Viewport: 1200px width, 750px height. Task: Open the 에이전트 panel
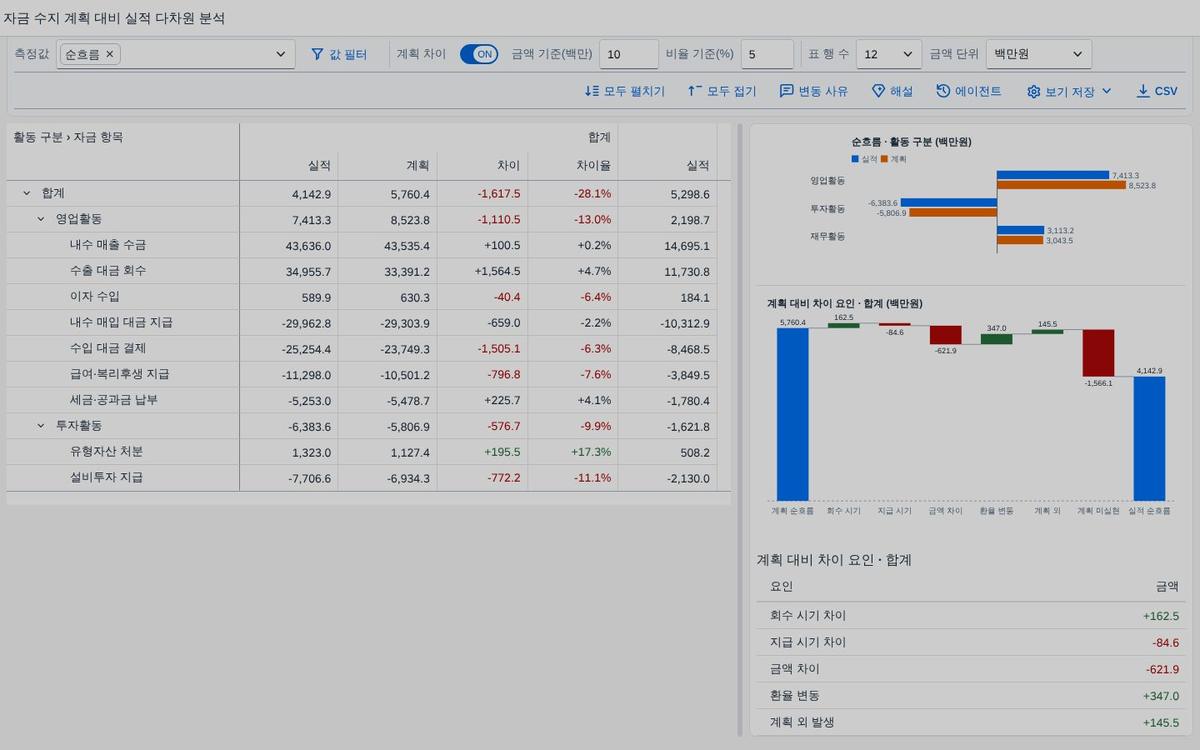coord(969,91)
